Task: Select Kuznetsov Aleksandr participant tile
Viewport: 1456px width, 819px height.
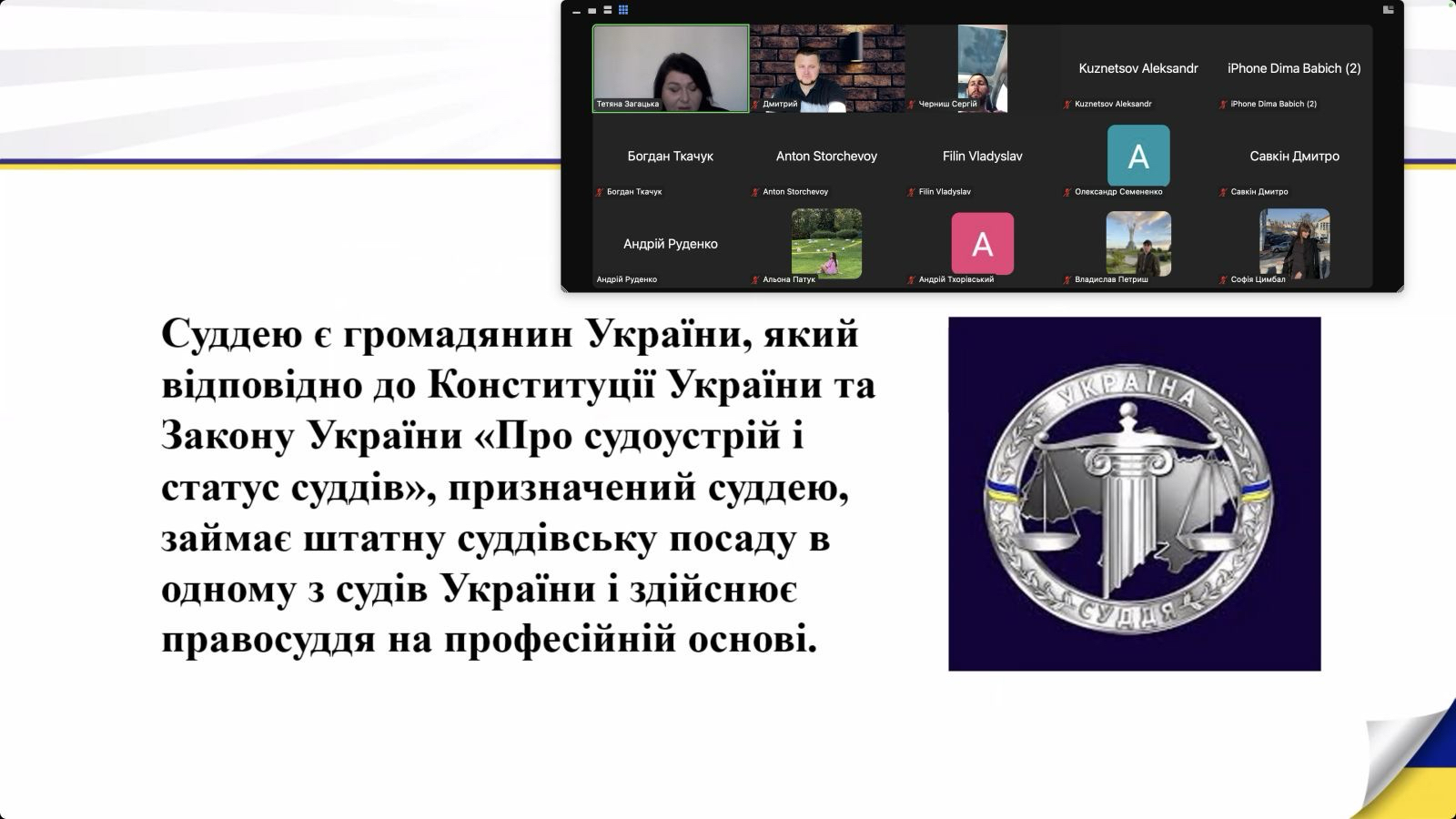Action: click(1138, 68)
